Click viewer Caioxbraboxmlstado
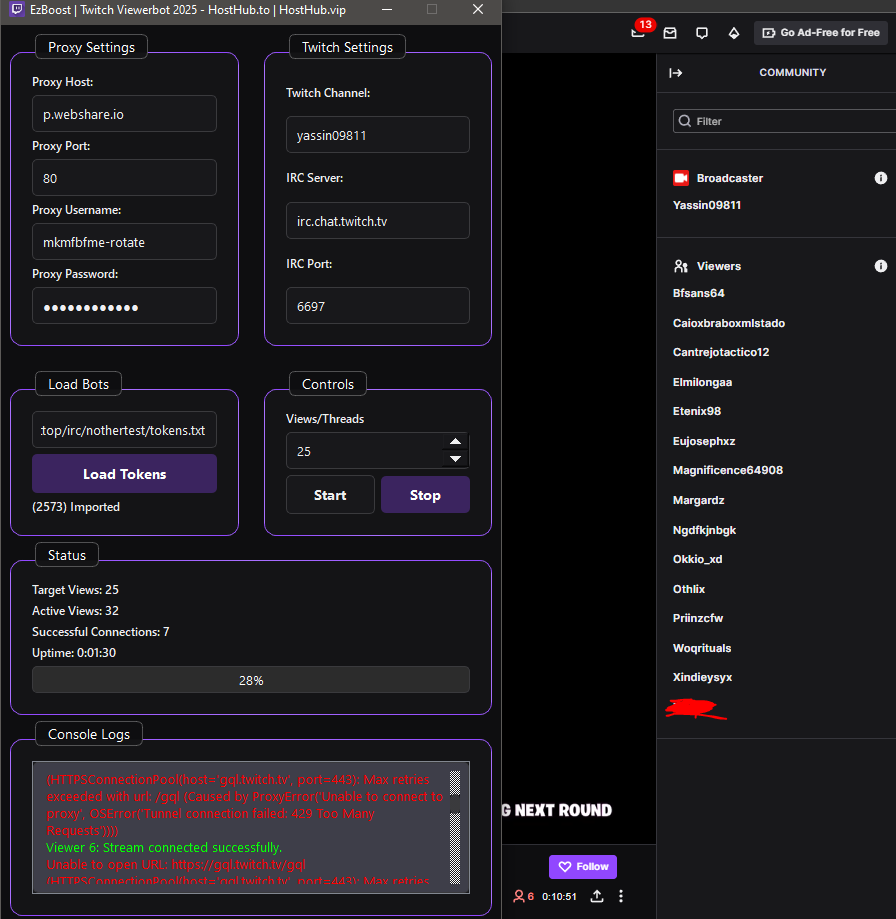 729,323
